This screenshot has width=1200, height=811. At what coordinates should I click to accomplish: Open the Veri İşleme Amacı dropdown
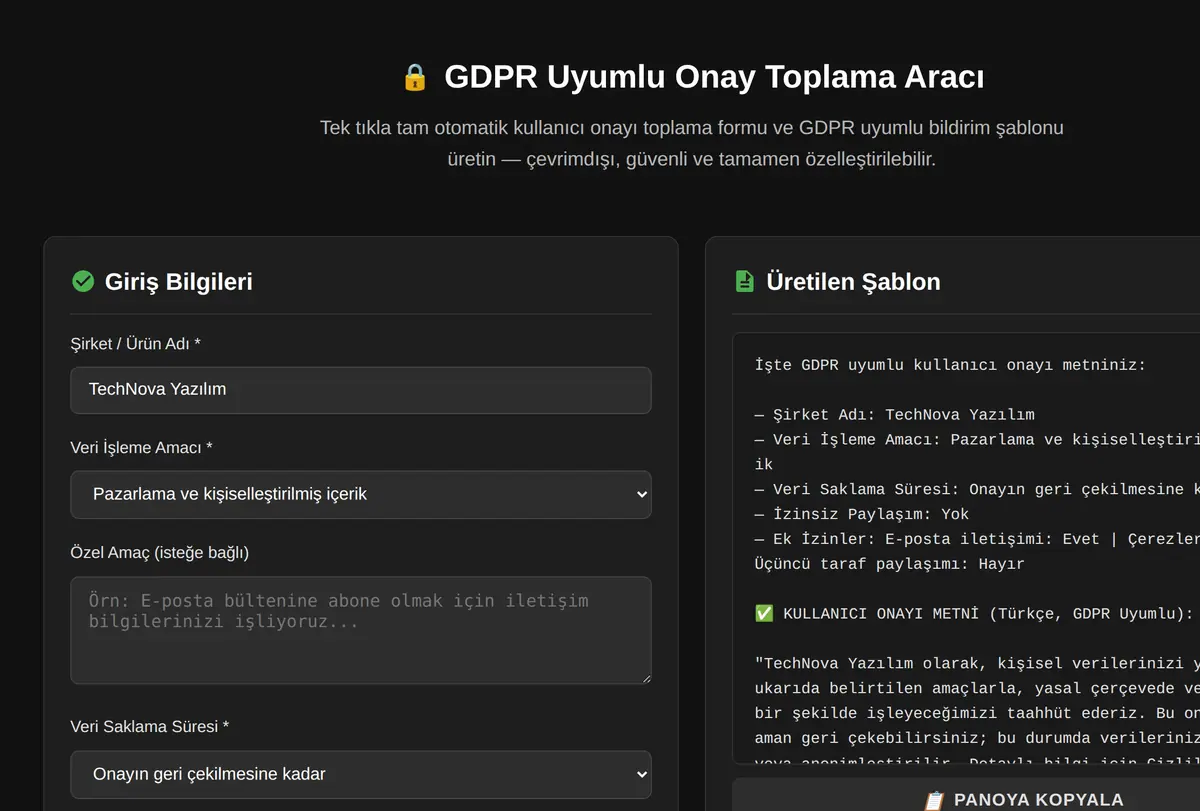pos(361,494)
